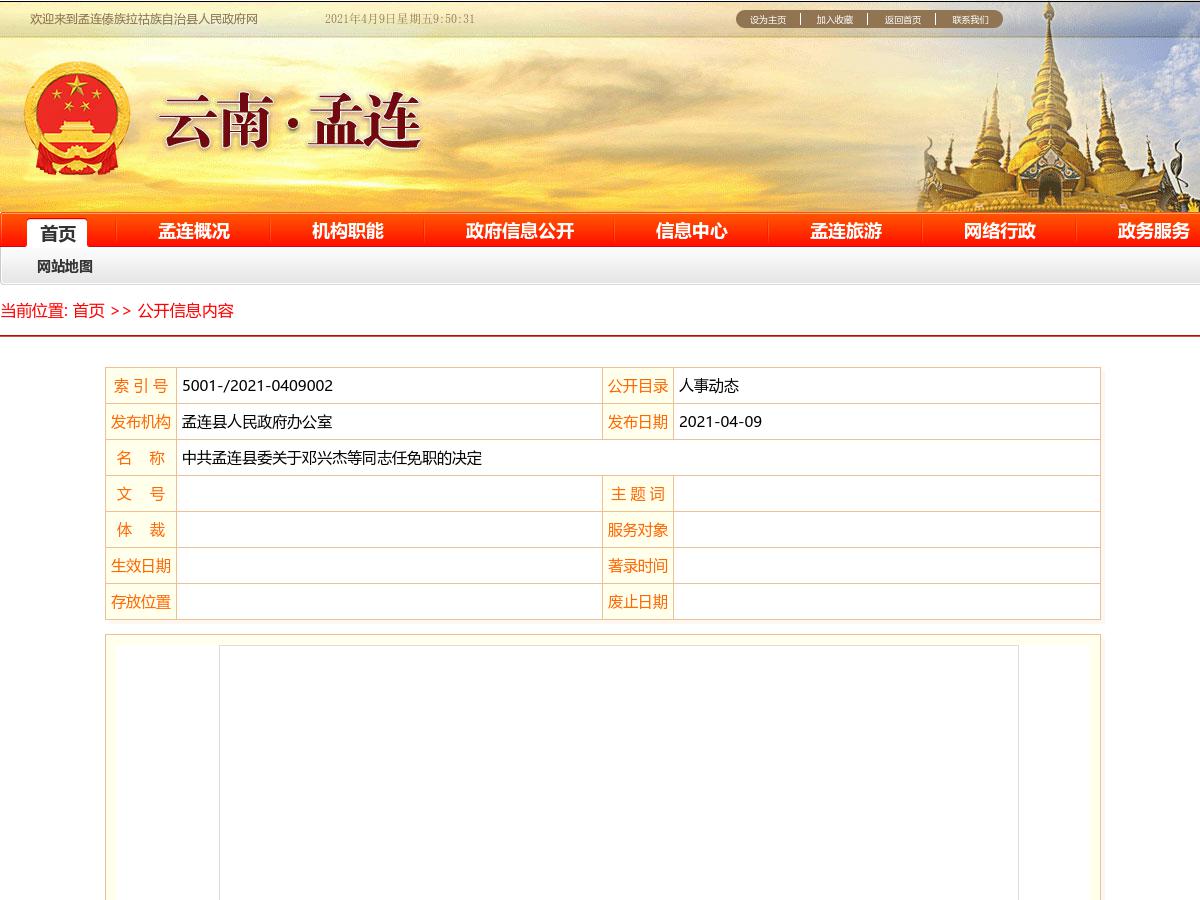
Task: Open the 信息中心 menu item
Action: [692, 231]
